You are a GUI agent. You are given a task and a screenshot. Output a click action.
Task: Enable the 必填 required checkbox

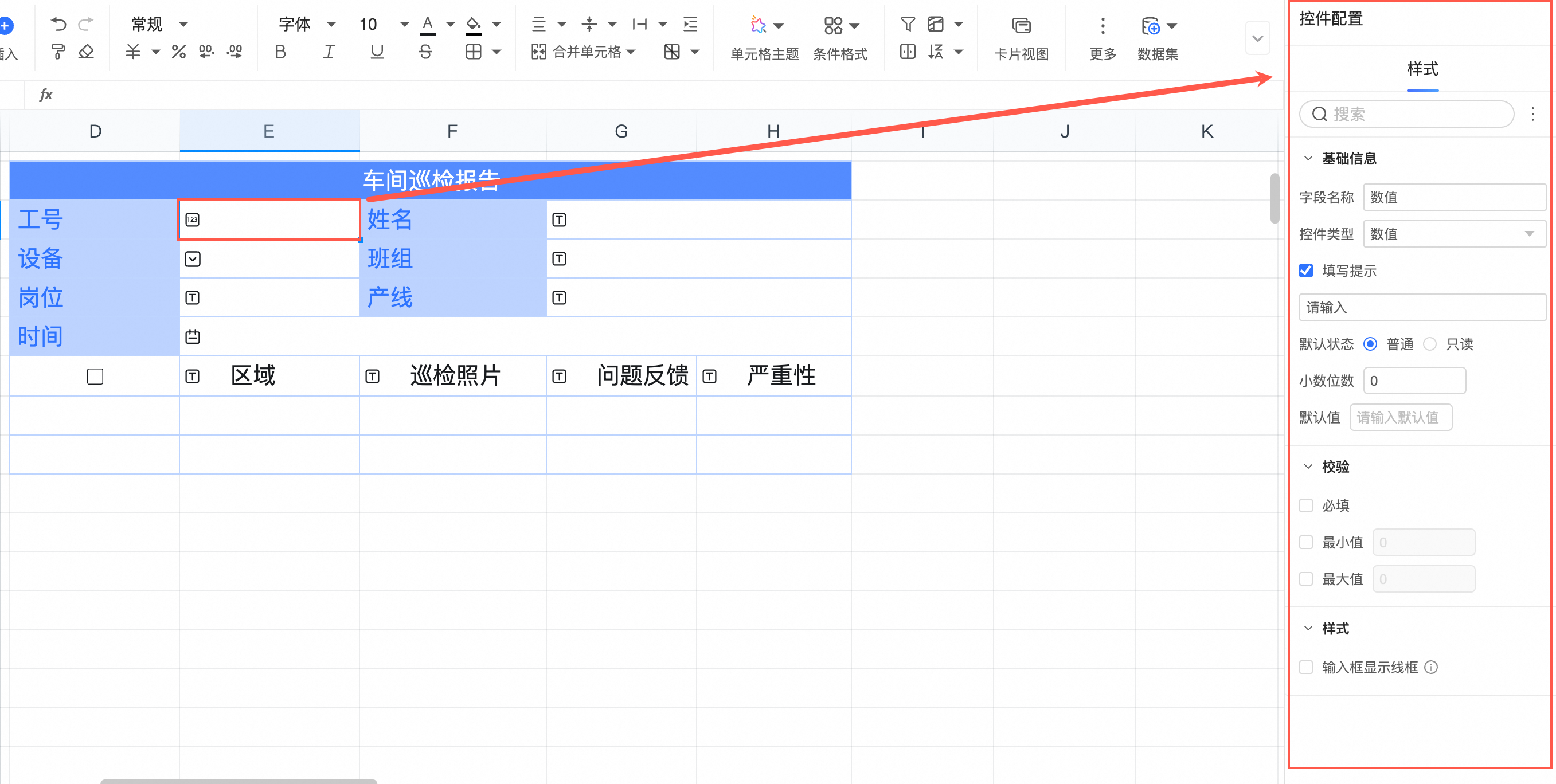(x=1306, y=505)
